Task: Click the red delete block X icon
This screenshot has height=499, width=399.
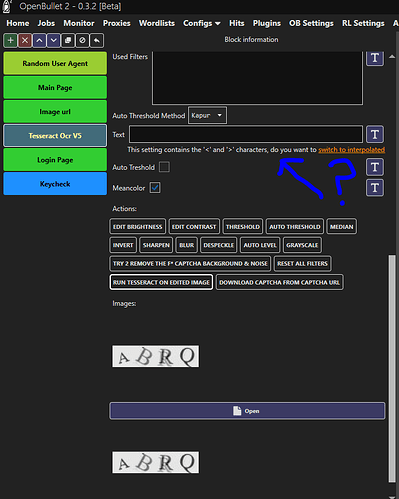Action: 25,41
